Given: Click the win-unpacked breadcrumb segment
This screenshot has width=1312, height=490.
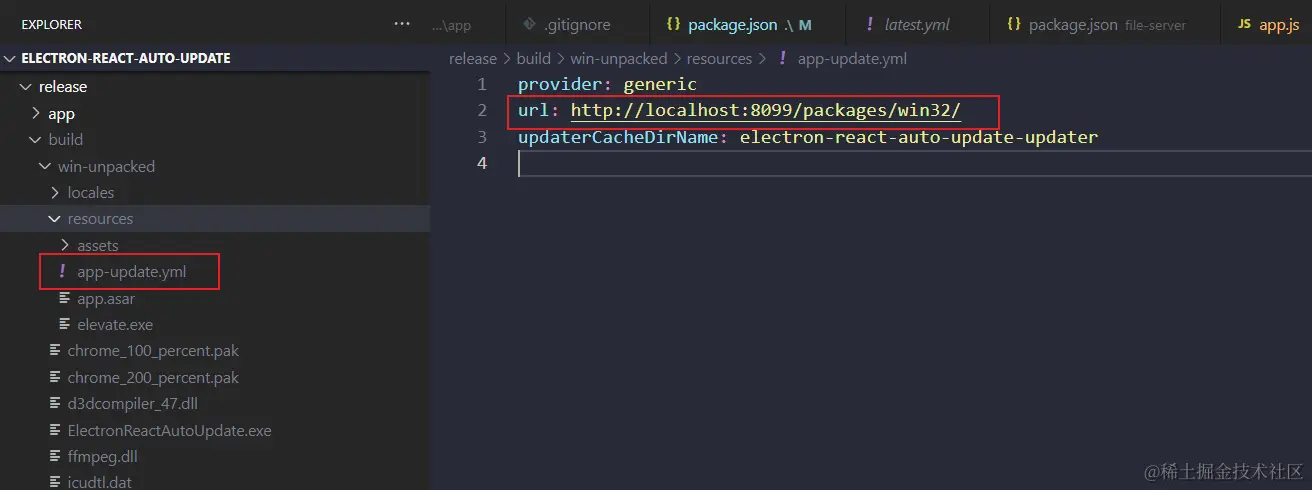Looking at the screenshot, I should pyautogui.click(x=618, y=59).
